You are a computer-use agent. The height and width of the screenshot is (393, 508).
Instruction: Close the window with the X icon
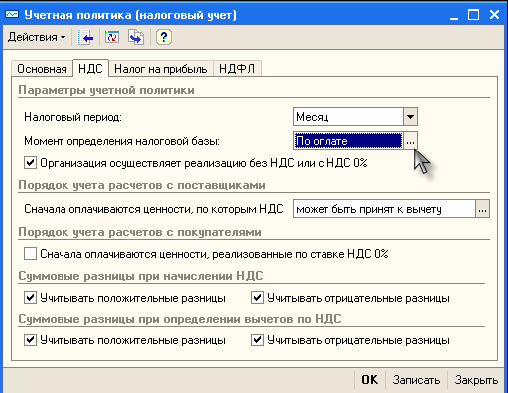tap(494, 15)
